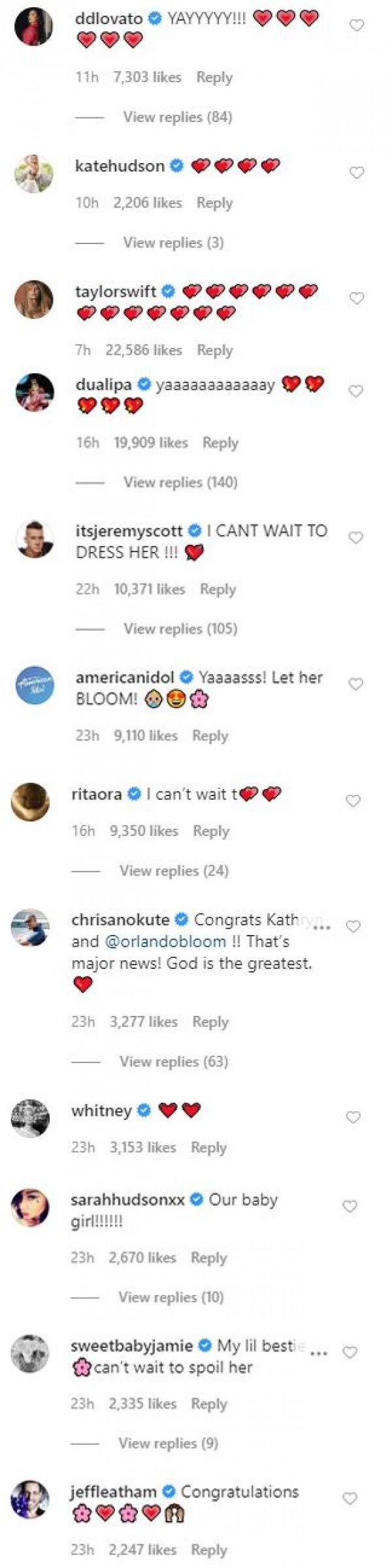Click the 22,586 likes count
The width and height of the screenshot is (392, 1568).
[142, 349]
